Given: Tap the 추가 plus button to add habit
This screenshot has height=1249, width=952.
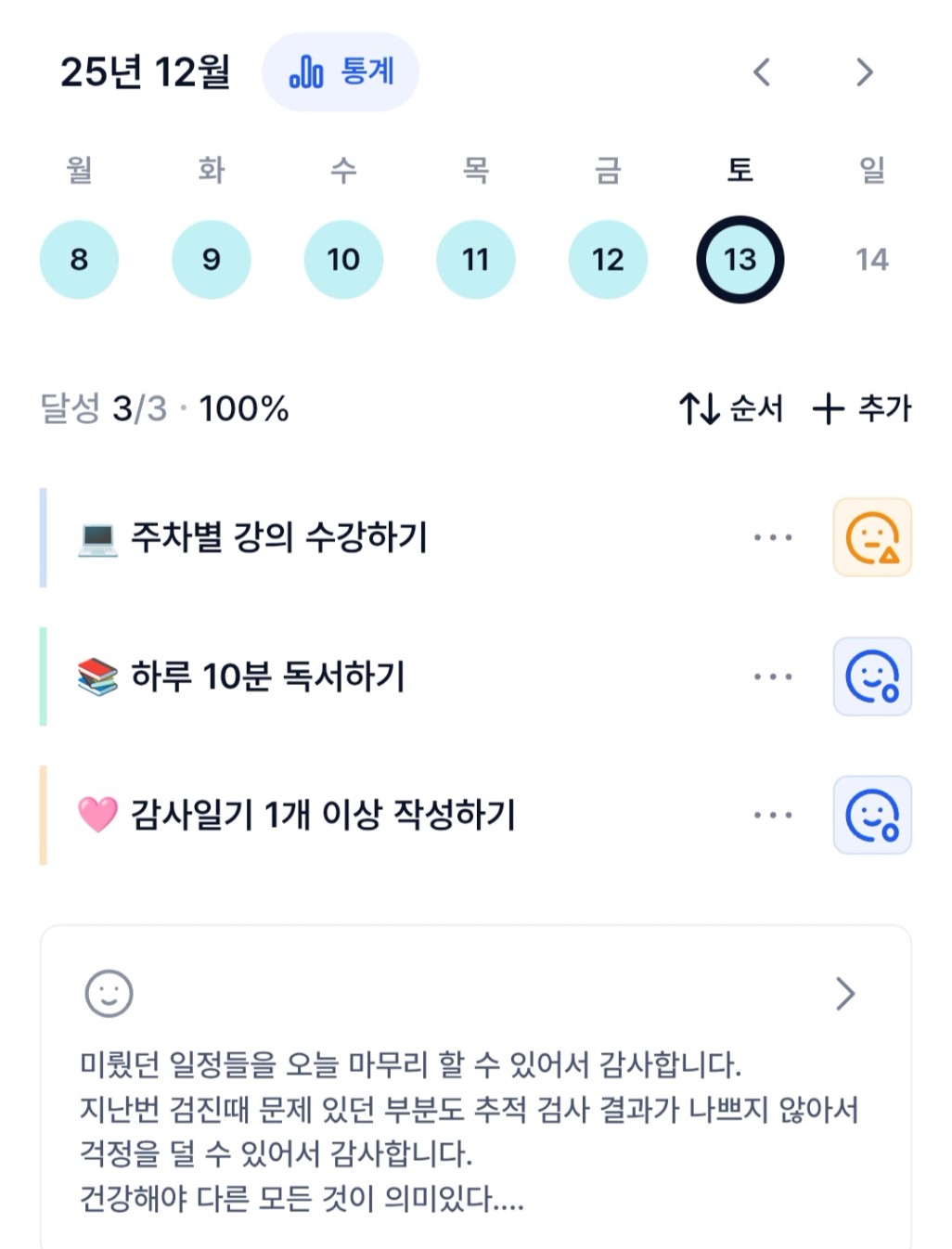Looking at the screenshot, I should pyautogui.click(x=862, y=408).
